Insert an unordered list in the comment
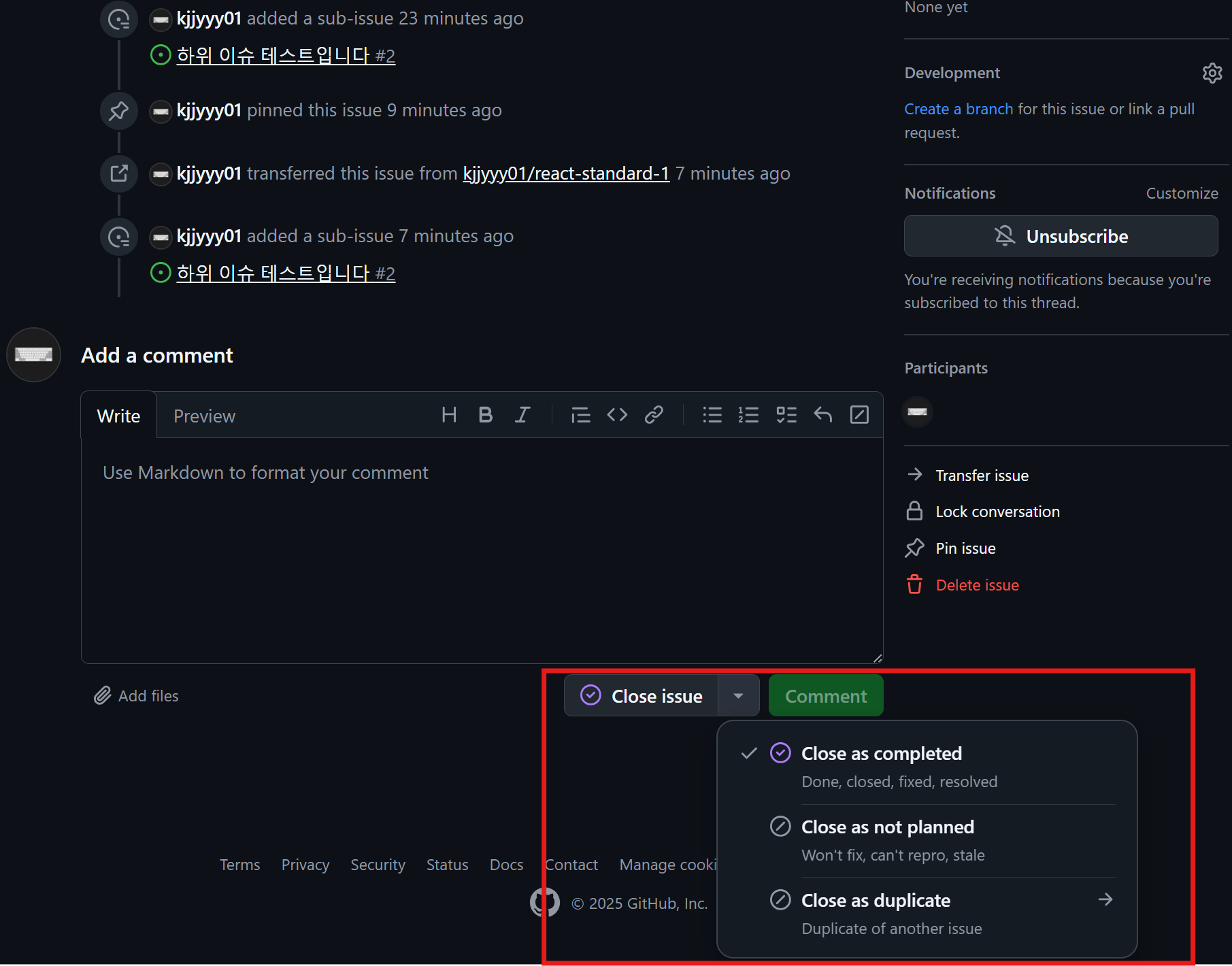This screenshot has height=966, width=1232. click(712, 415)
